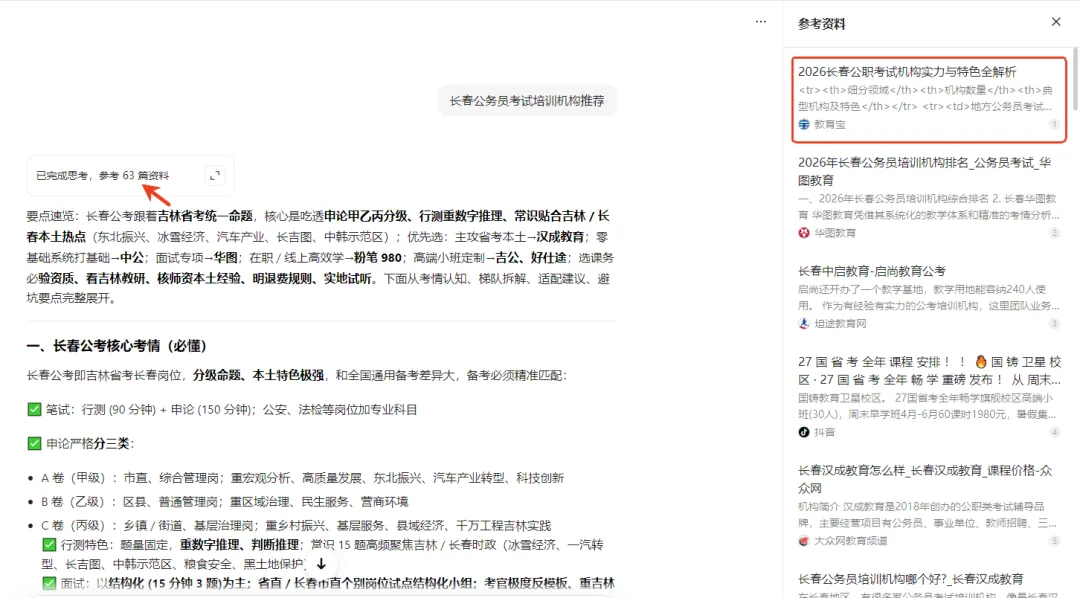Open reference 长春中启教育-启尚教育公考
The width and height of the screenshot is (1080, 598).
point(872,271)
